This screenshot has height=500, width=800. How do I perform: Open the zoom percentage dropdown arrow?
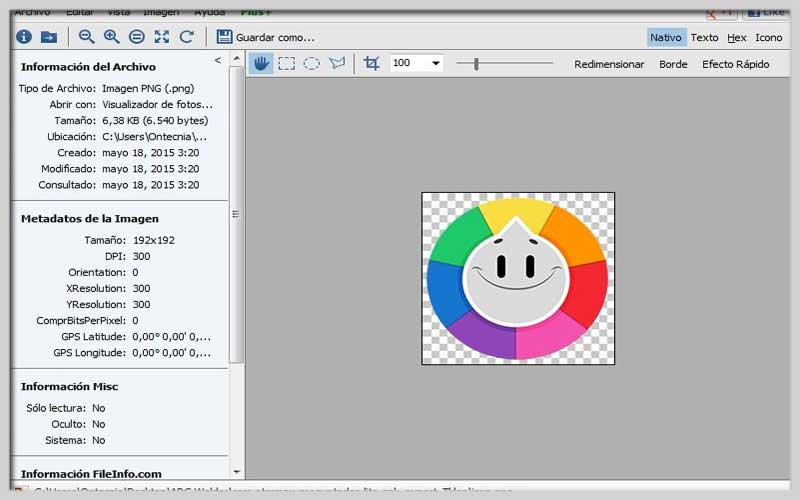click(x=436, y=63)
